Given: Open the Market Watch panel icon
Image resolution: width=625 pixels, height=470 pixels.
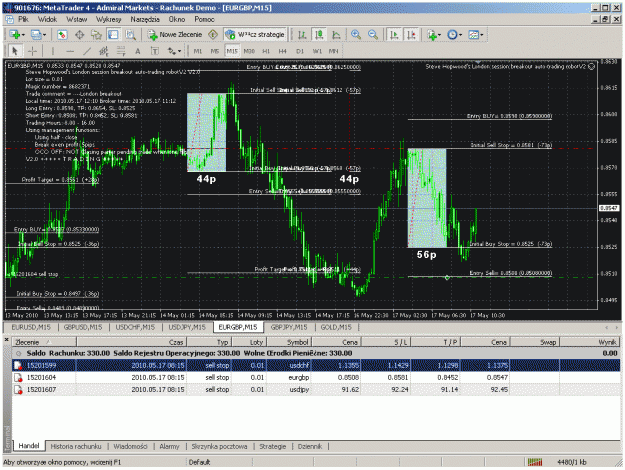Looking at the screenshot, I should pos(62,35).
